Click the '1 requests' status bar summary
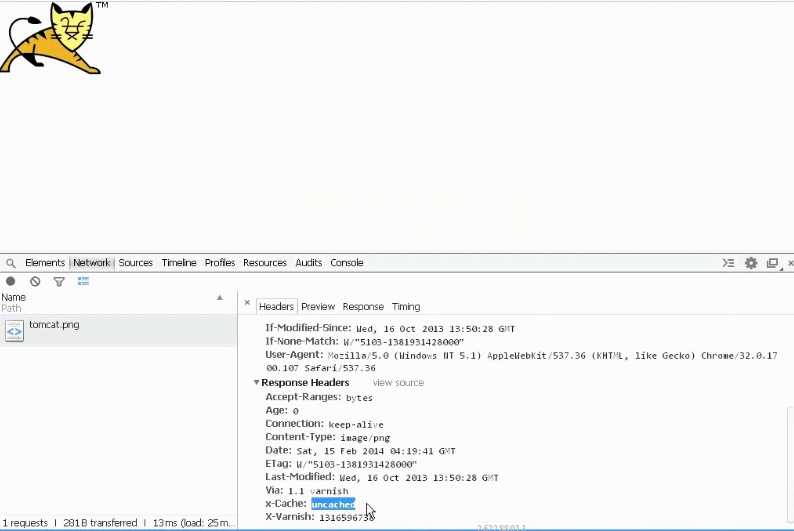 click(25, 523)
